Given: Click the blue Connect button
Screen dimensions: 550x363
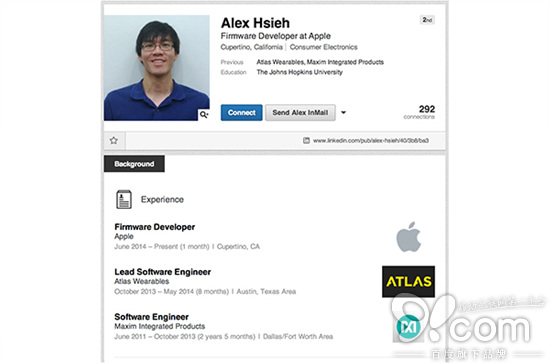Looking at the screenshot, I should [x=241, y=113].
